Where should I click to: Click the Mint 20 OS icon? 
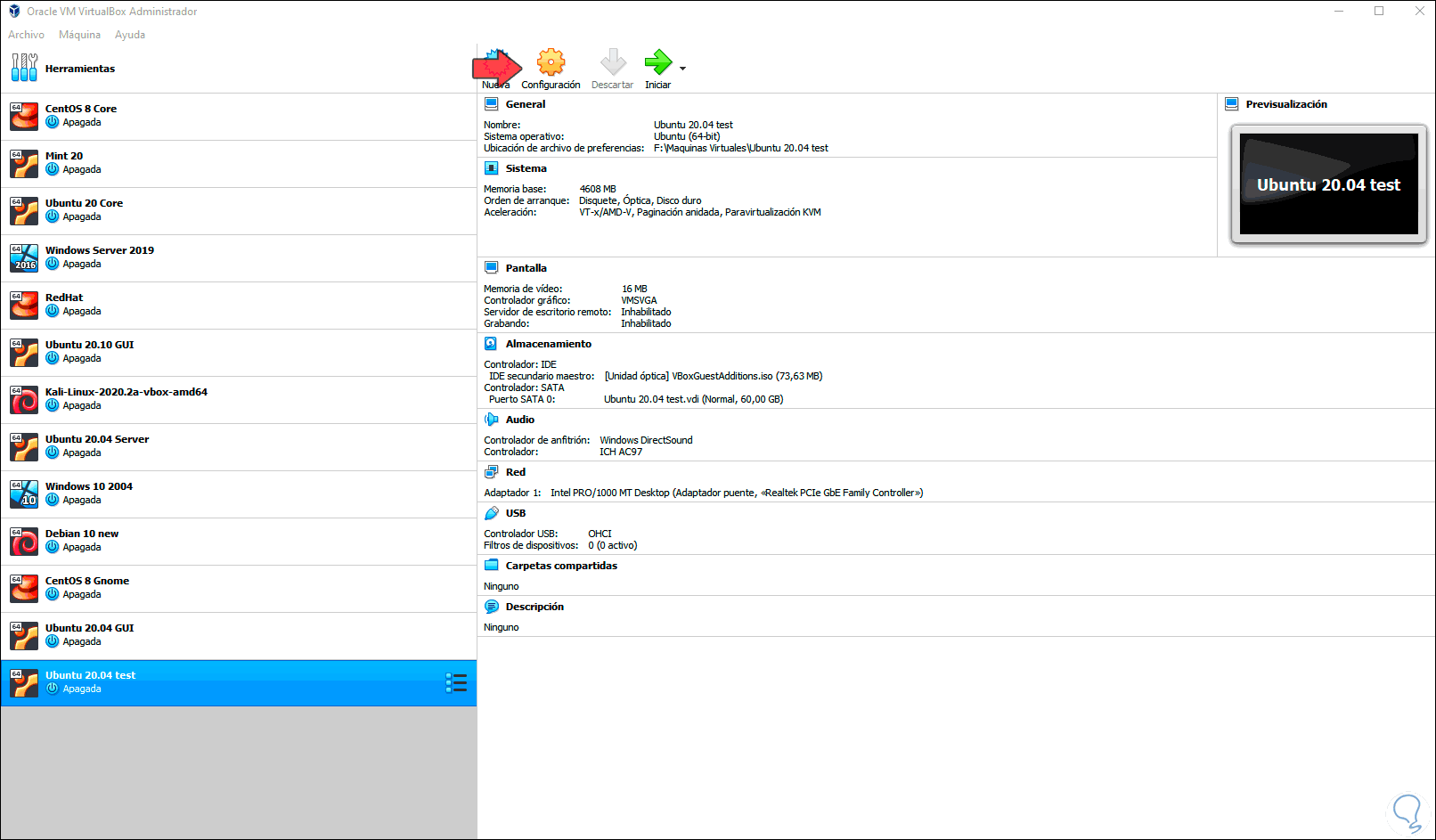(x=24, y=163)
